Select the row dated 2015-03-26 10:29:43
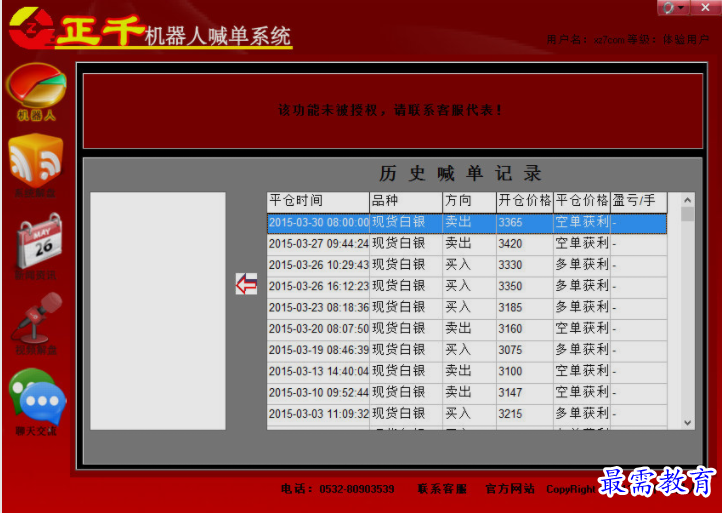 point(467,265)
